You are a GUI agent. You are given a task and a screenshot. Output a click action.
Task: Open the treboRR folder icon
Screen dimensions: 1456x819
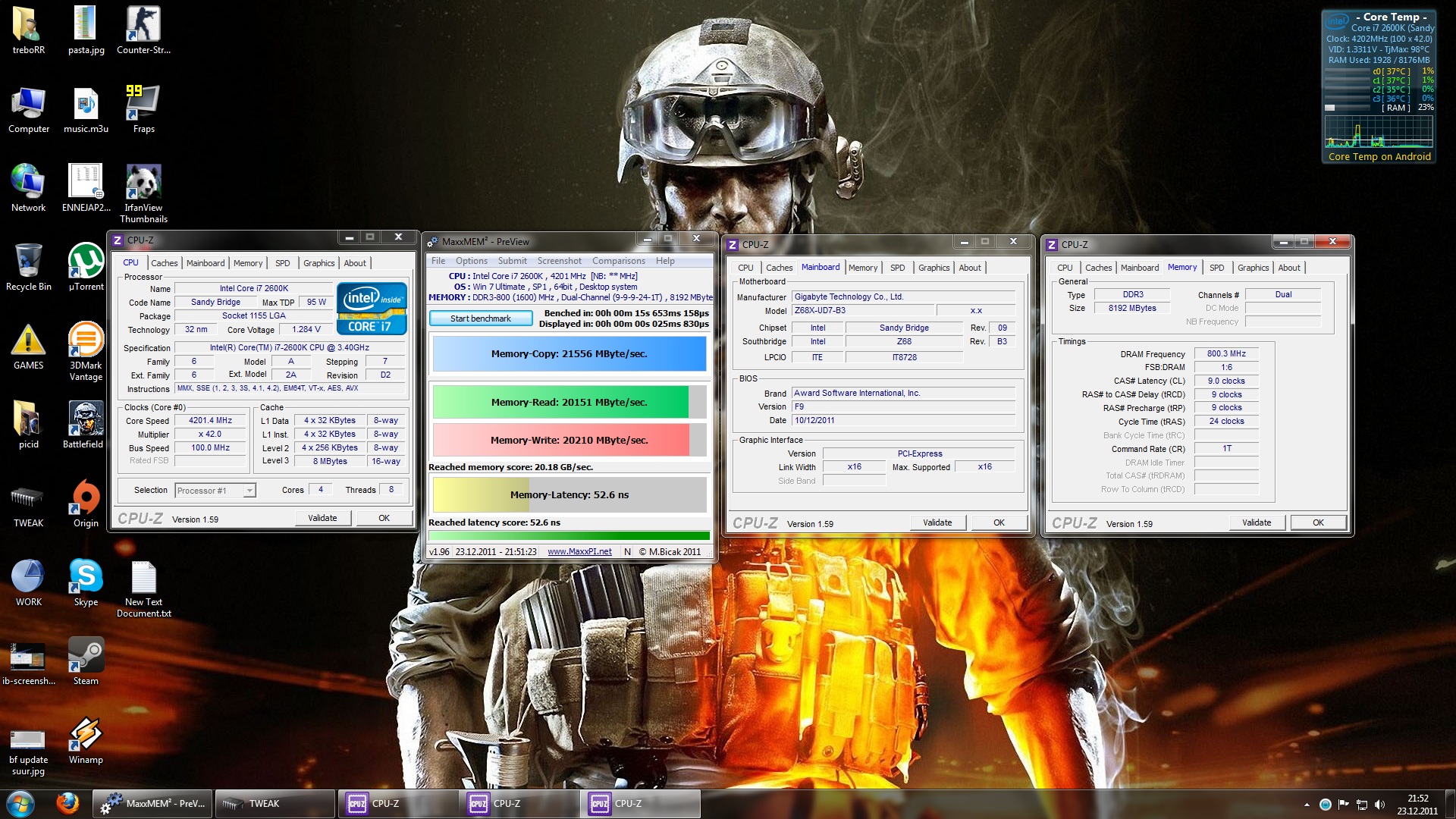[x=28, y=30]
